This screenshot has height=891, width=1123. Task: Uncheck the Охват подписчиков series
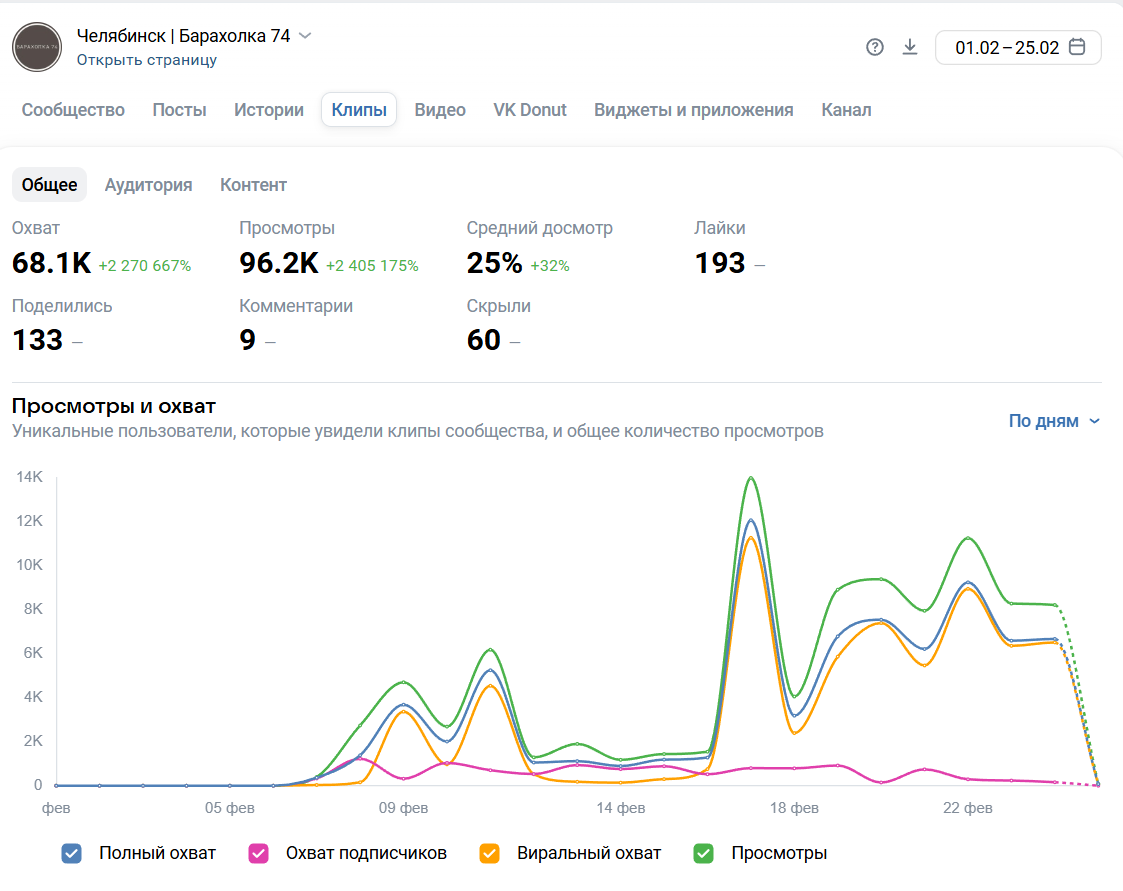[258, 853]
